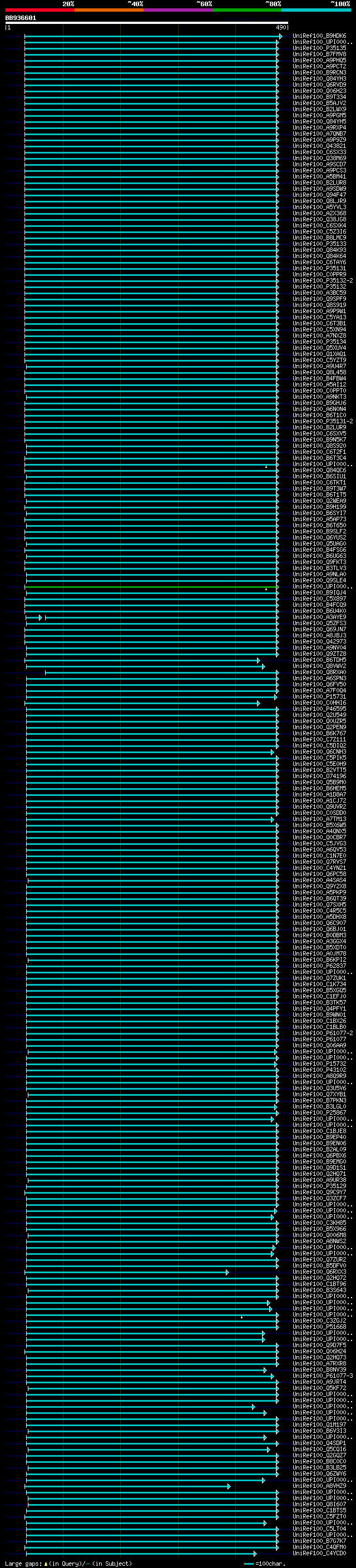
Task: Select hit label UniRef100_Q8S919
Action: 319,305
